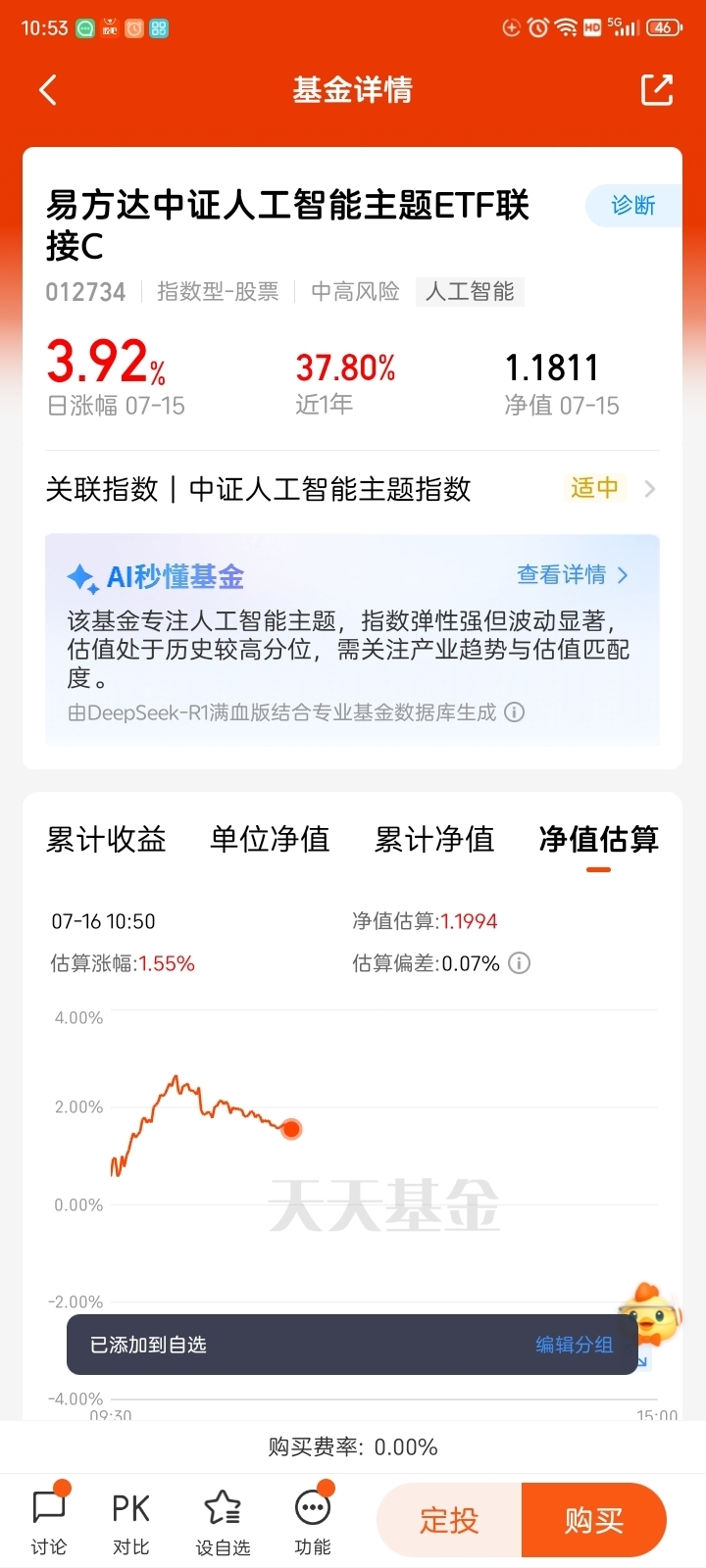Image resolution: width=706 pixels, height=1568 pixels.
Task: Open the 功能 more functions icon
Action: click(x=313, y=1508)
